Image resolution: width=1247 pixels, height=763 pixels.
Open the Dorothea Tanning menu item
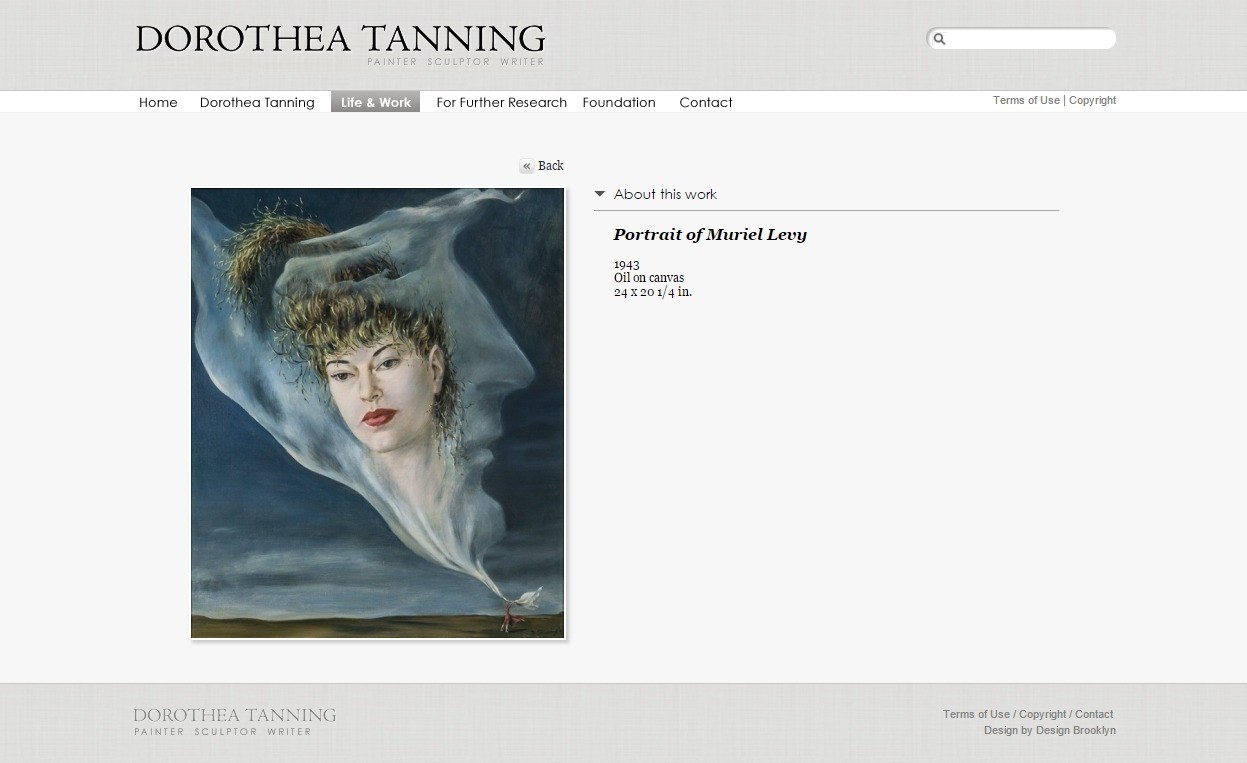(257, 102)
